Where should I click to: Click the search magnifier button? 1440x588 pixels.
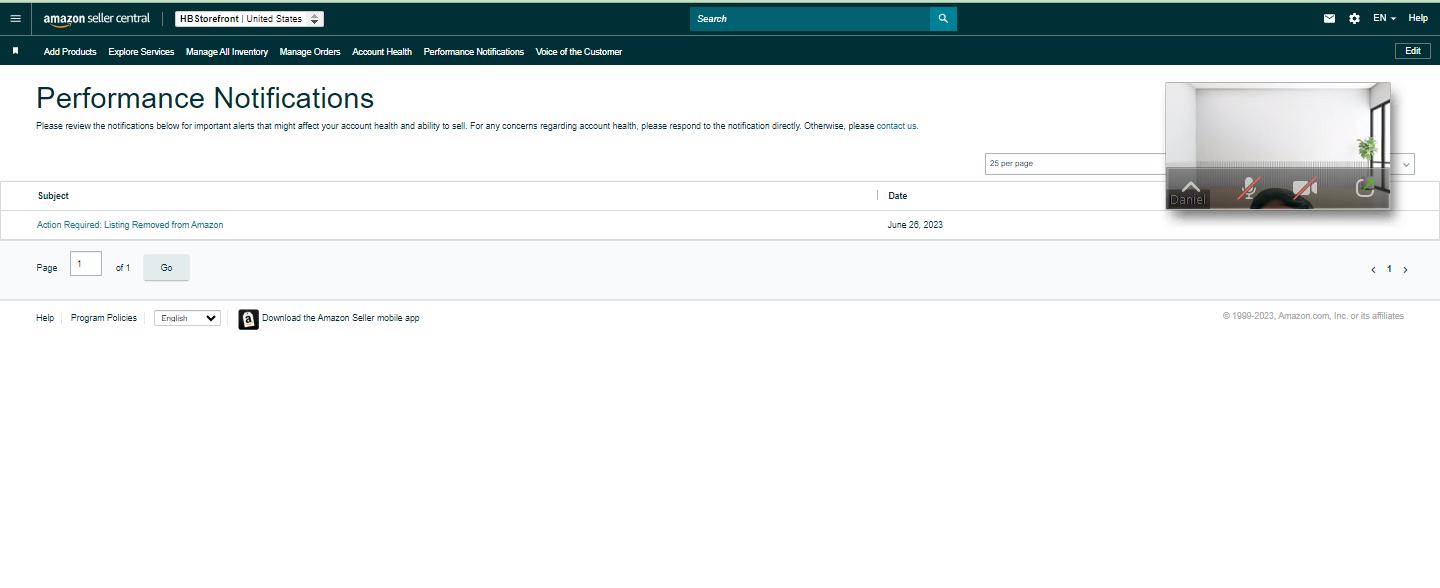tap(943, 19)
